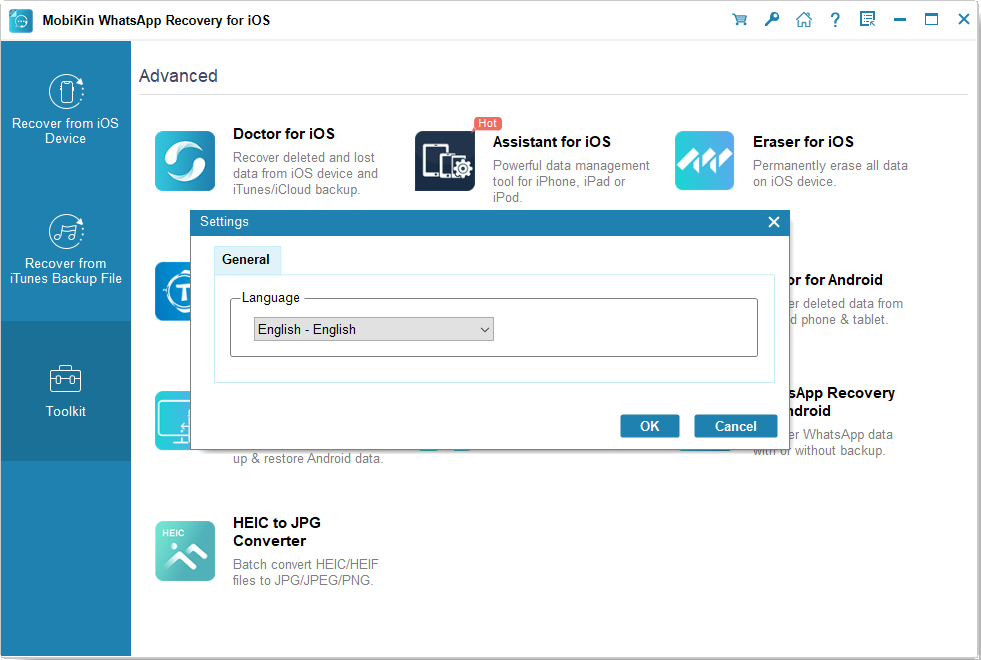The image size is (981, 660).
Task: Click the HEIC to JPG Converter icon
Action: coord(185,551)
